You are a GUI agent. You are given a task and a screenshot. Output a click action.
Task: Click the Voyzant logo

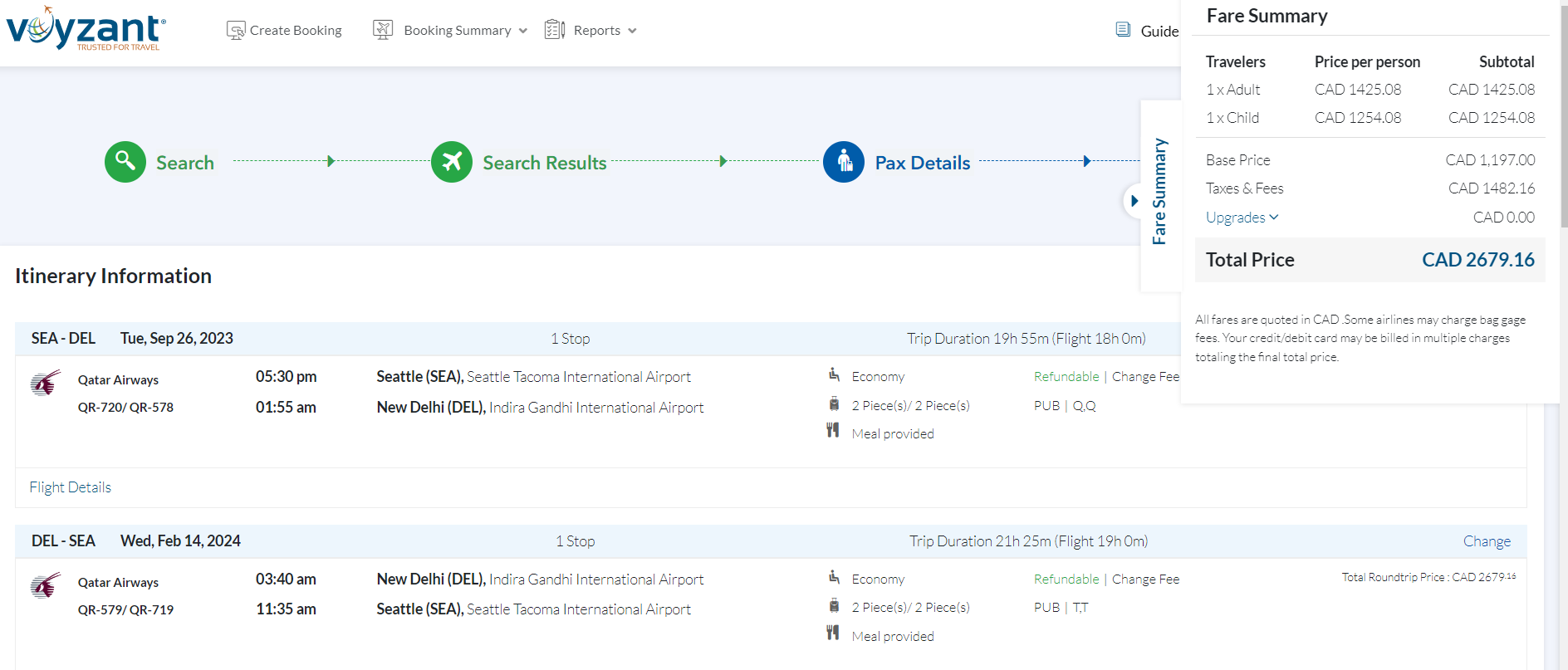point(86,29)
